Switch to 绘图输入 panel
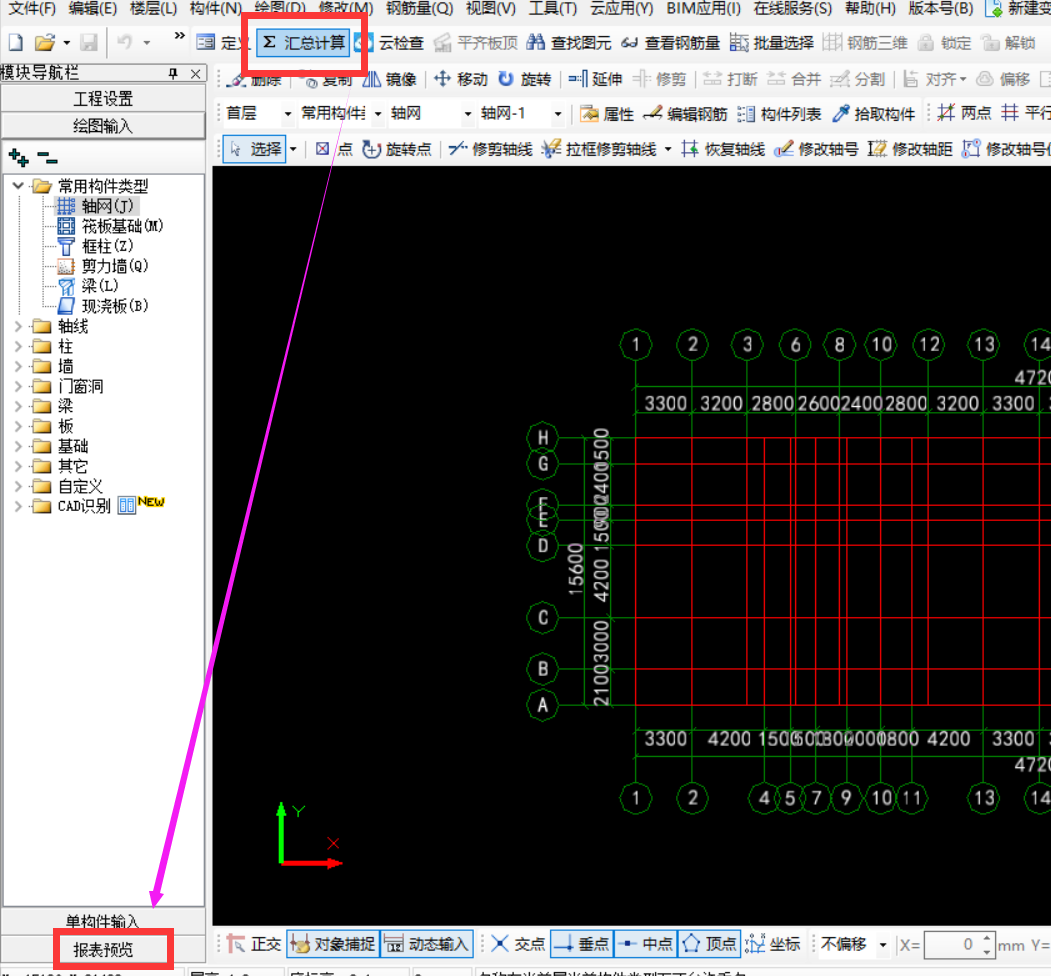 tap(103, 125)
